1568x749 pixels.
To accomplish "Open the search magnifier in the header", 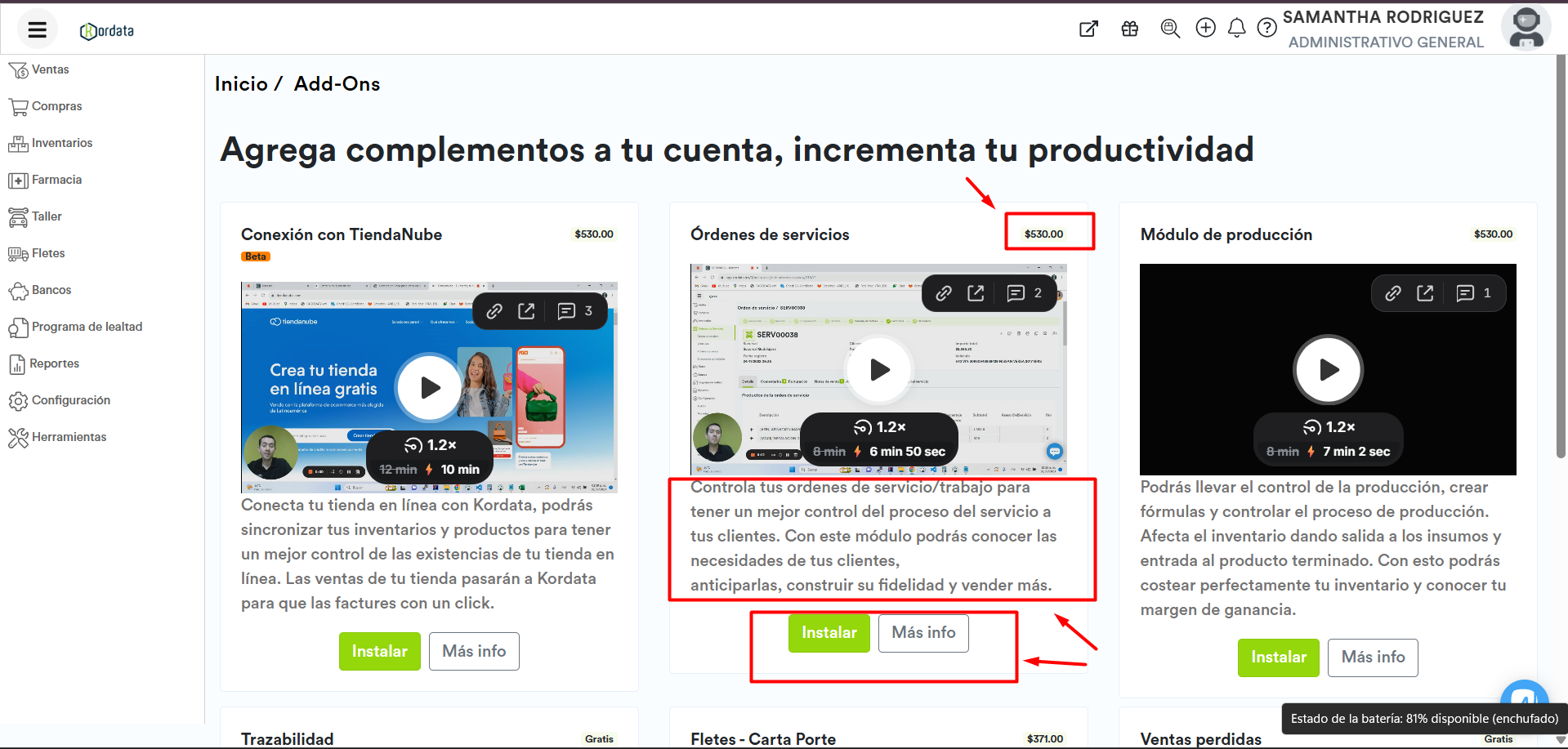I will (1170, 29).
